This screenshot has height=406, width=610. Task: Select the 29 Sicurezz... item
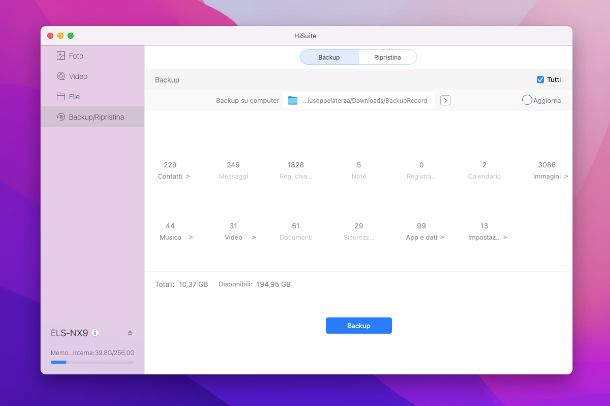pyautogui.click(x=359, y=231)
